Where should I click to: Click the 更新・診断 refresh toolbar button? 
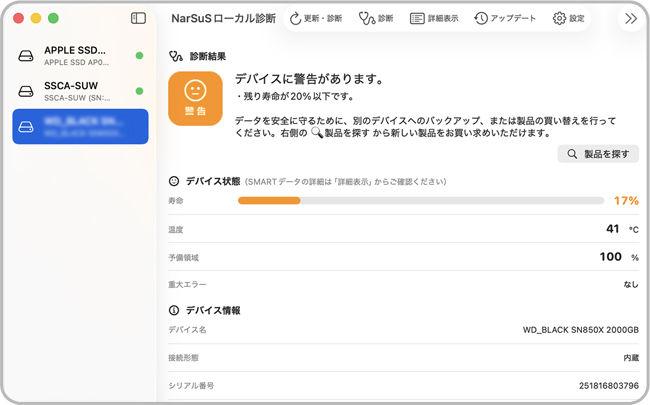pyautogui.click(x=316, y=18)
